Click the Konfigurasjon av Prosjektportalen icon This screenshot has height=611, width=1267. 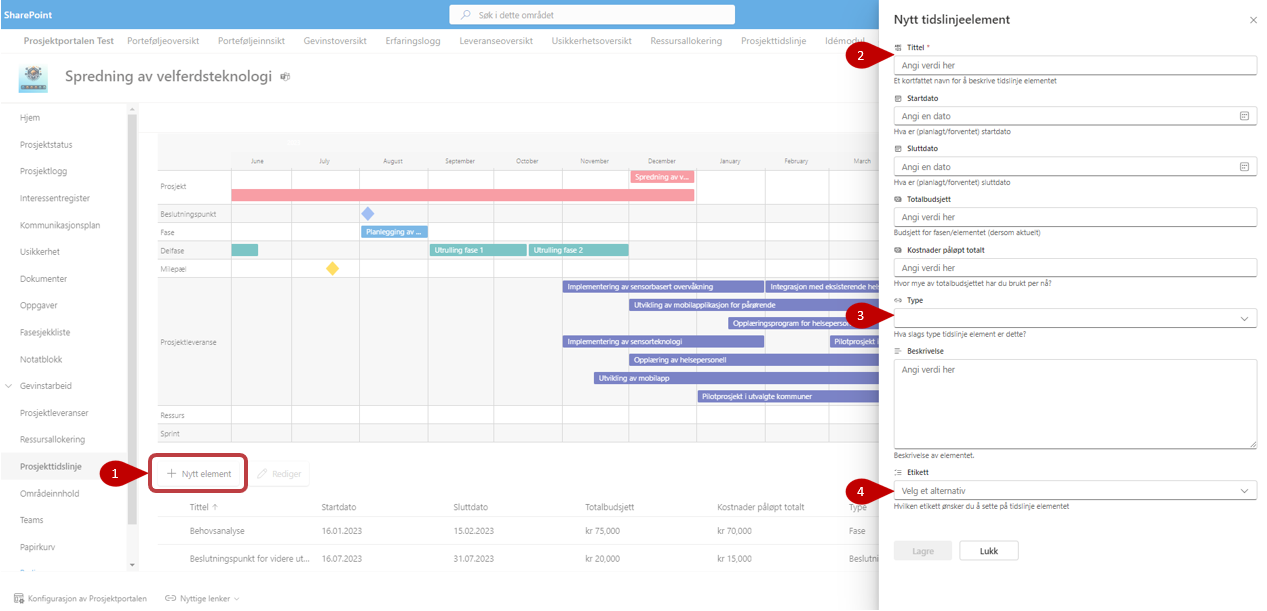[19, 598]
